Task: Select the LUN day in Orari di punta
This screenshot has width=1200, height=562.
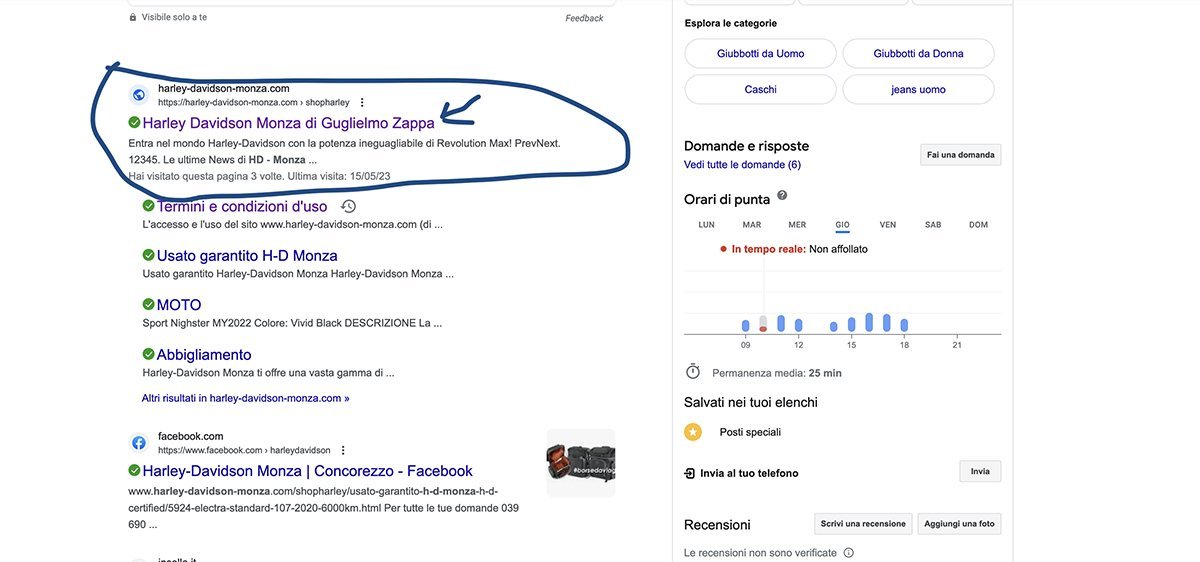Action: coord(706,225)
